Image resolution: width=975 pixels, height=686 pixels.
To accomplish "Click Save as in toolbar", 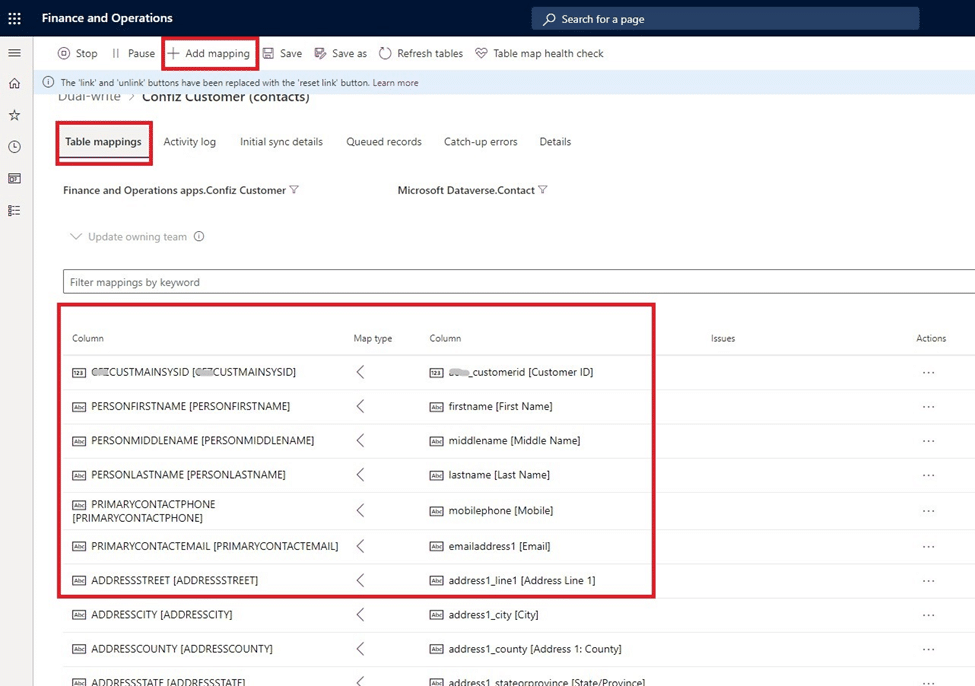I will (x=341, y=53).
